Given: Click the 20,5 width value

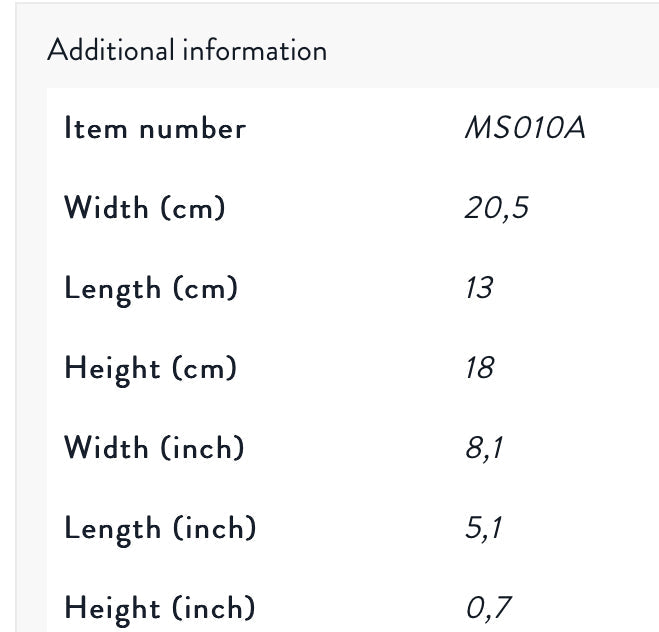Looking at the screenshot, I should tap(496, 208).
